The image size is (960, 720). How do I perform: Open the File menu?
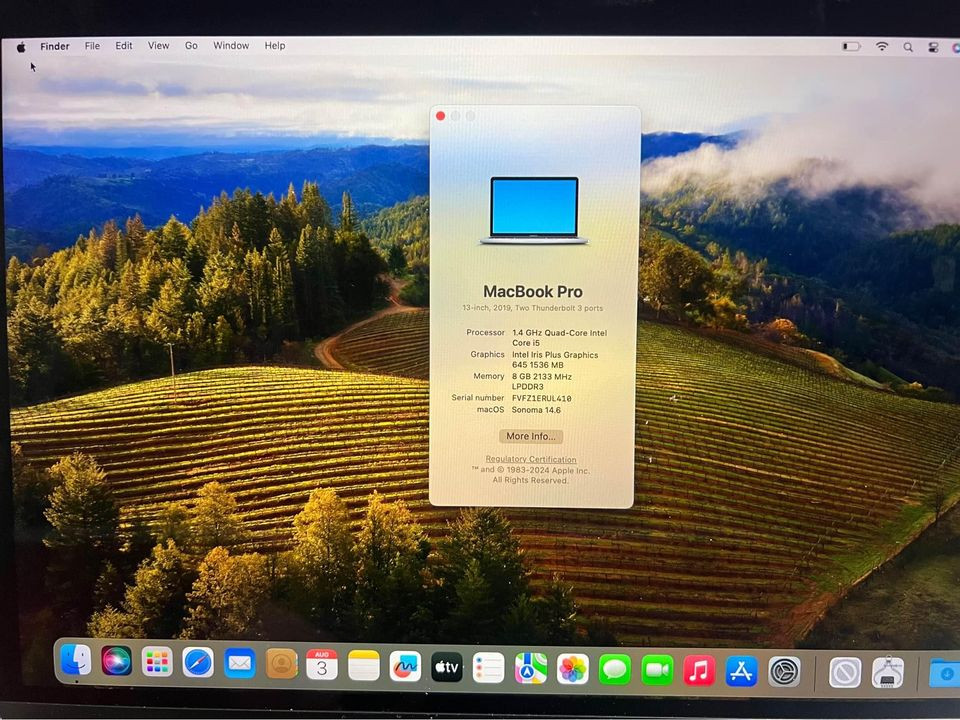point(92,46)
